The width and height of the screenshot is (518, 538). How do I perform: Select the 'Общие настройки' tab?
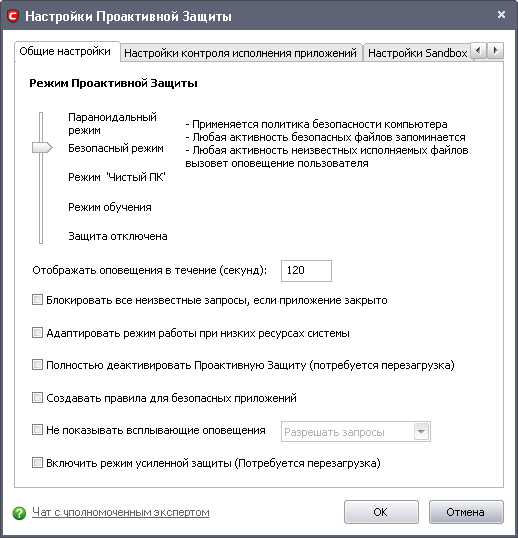pyautogui.click(x=65, y=51)
